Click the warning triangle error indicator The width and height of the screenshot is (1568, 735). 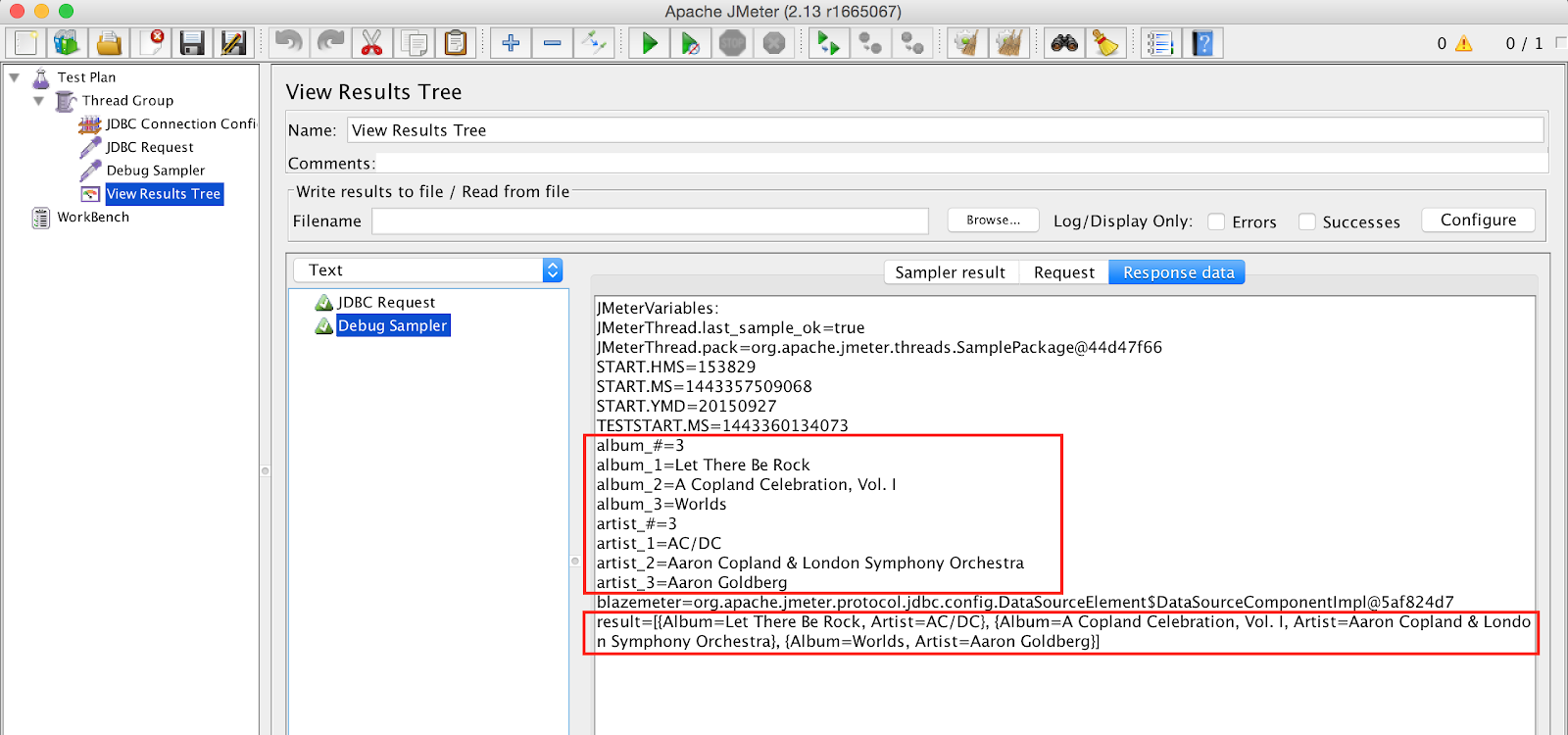[1463, 43]
